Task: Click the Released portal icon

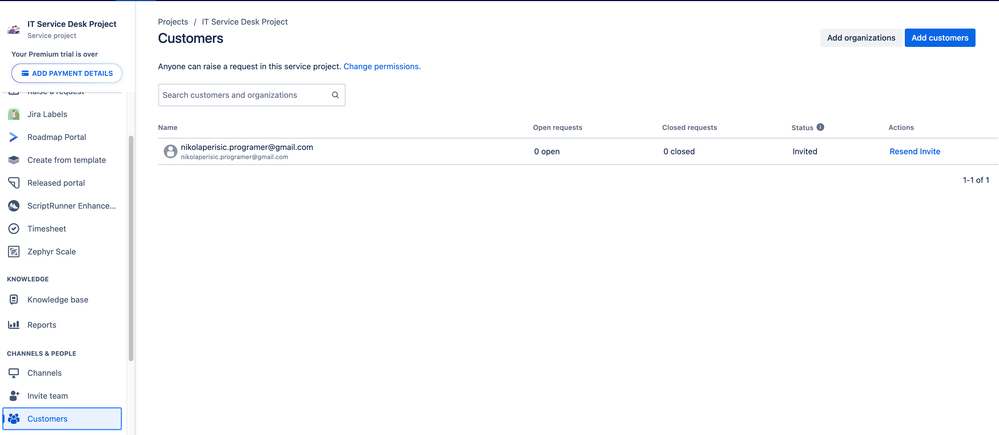Action: coord(13,183)
